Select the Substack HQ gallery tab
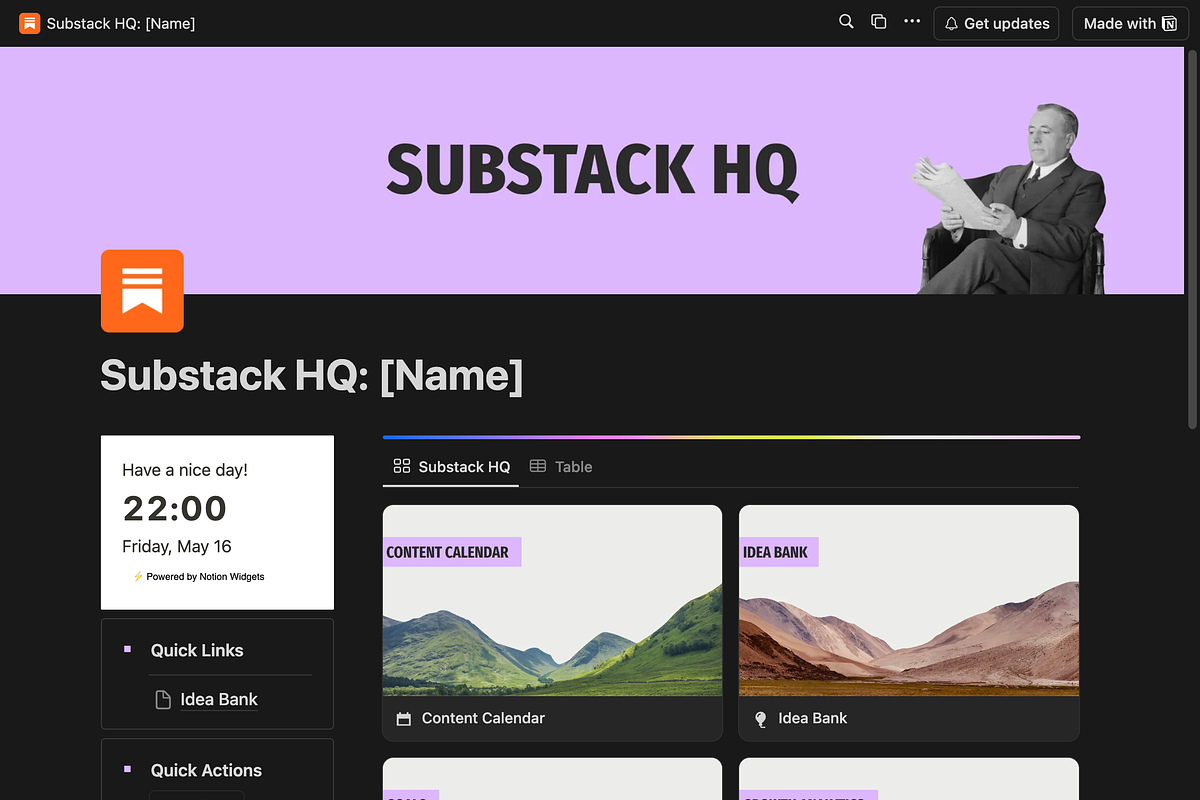The width and height of the screenshot is (1200, 800). tap(451, 467)
